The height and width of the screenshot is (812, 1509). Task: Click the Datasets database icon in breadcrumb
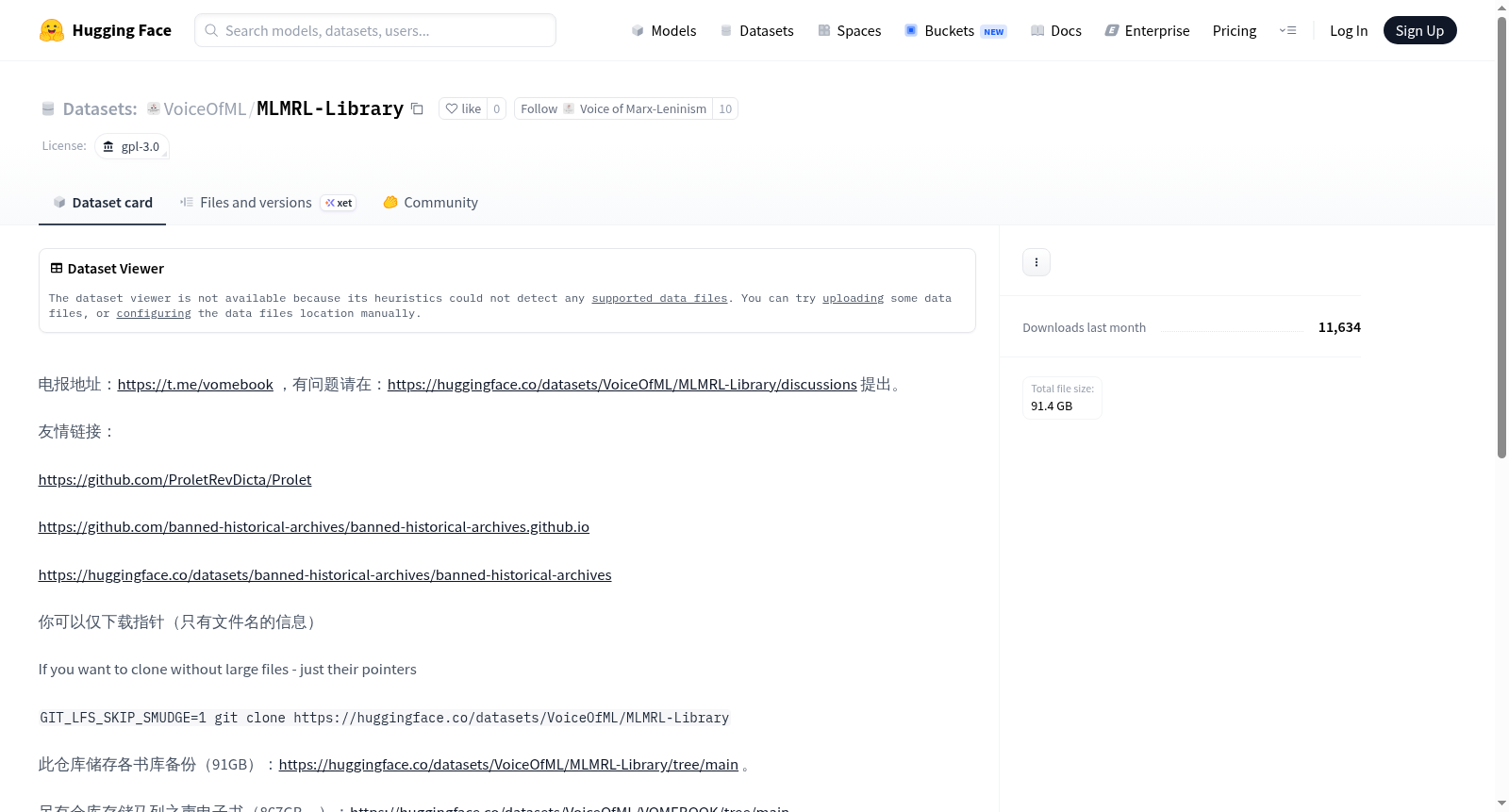[48, 108]
